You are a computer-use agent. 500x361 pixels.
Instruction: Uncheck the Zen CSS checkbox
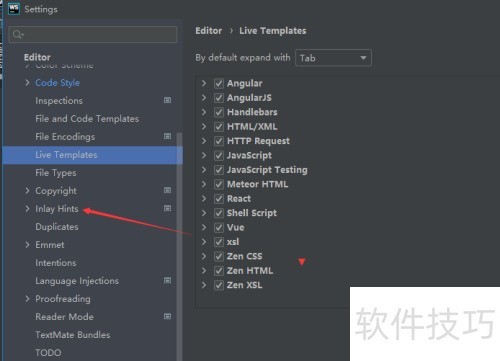pyautogui.click(x=219, y=256)
